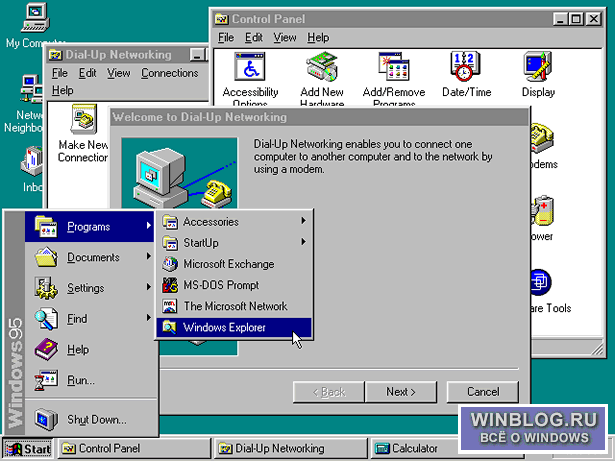Click the Shut Down monitor icon
The height and width of the screenshot is (461, 615).
click(x=46, y=419)
